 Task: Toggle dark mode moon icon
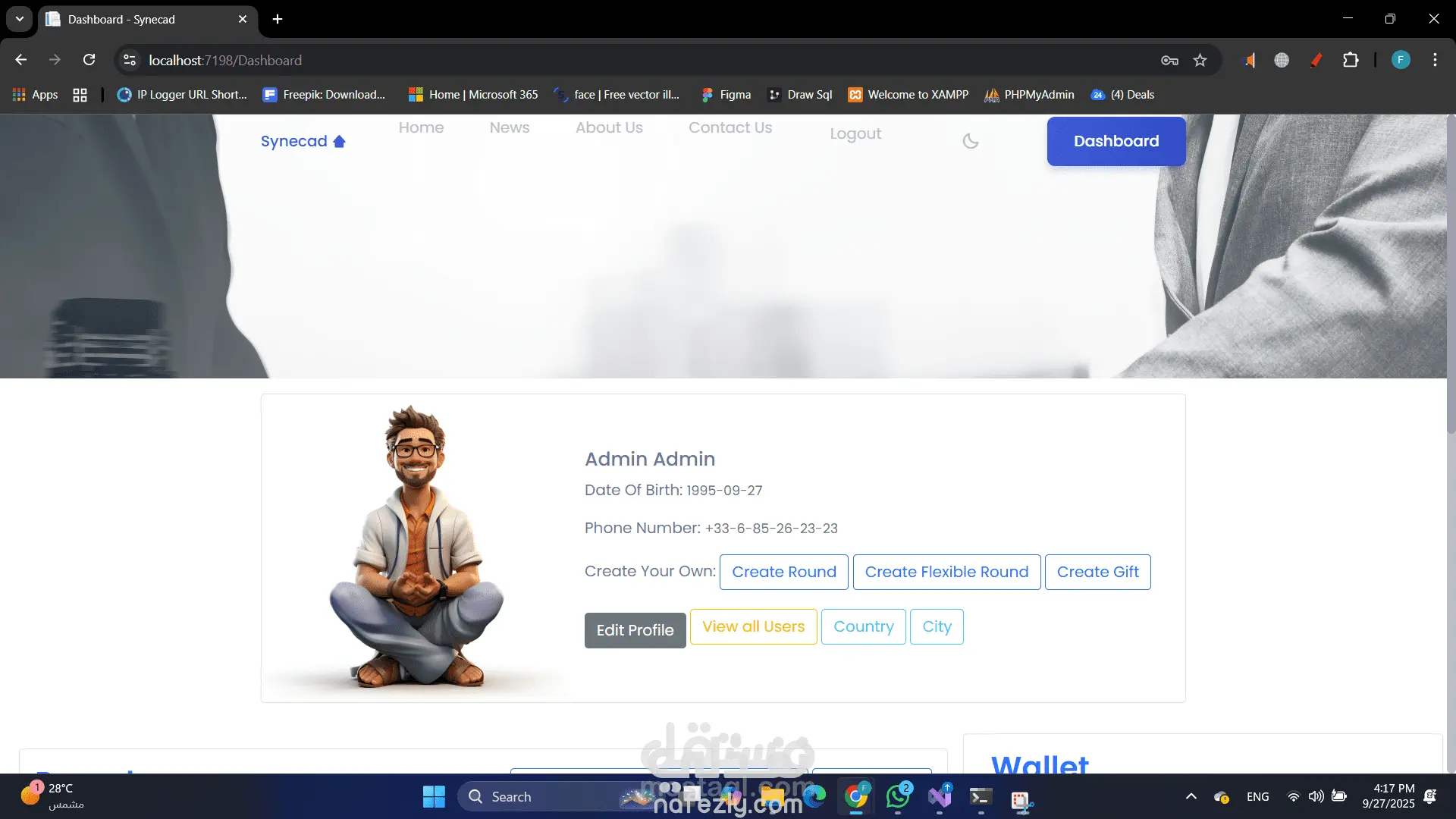(x=970, y=141)
